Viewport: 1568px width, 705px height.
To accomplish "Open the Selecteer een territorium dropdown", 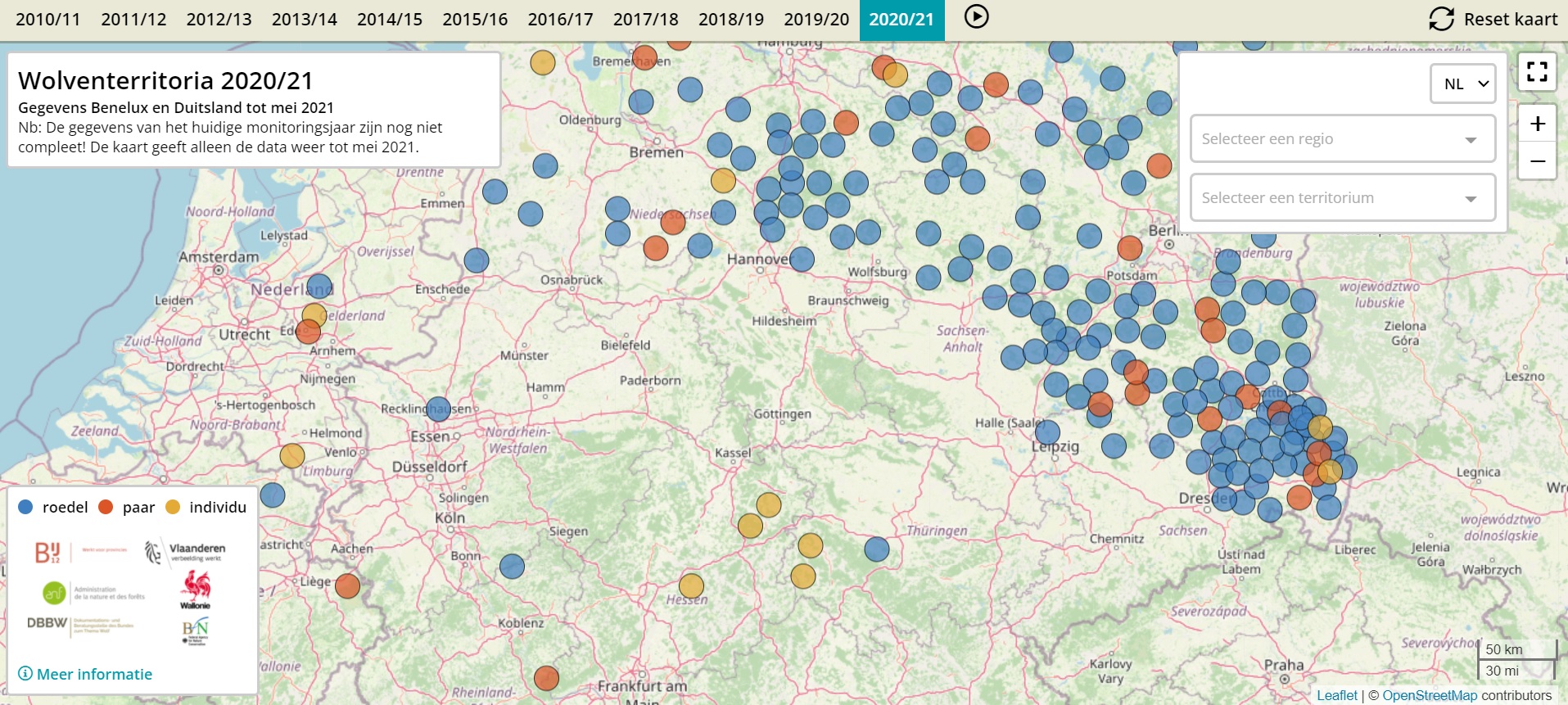I will [x=1342, y=198].
